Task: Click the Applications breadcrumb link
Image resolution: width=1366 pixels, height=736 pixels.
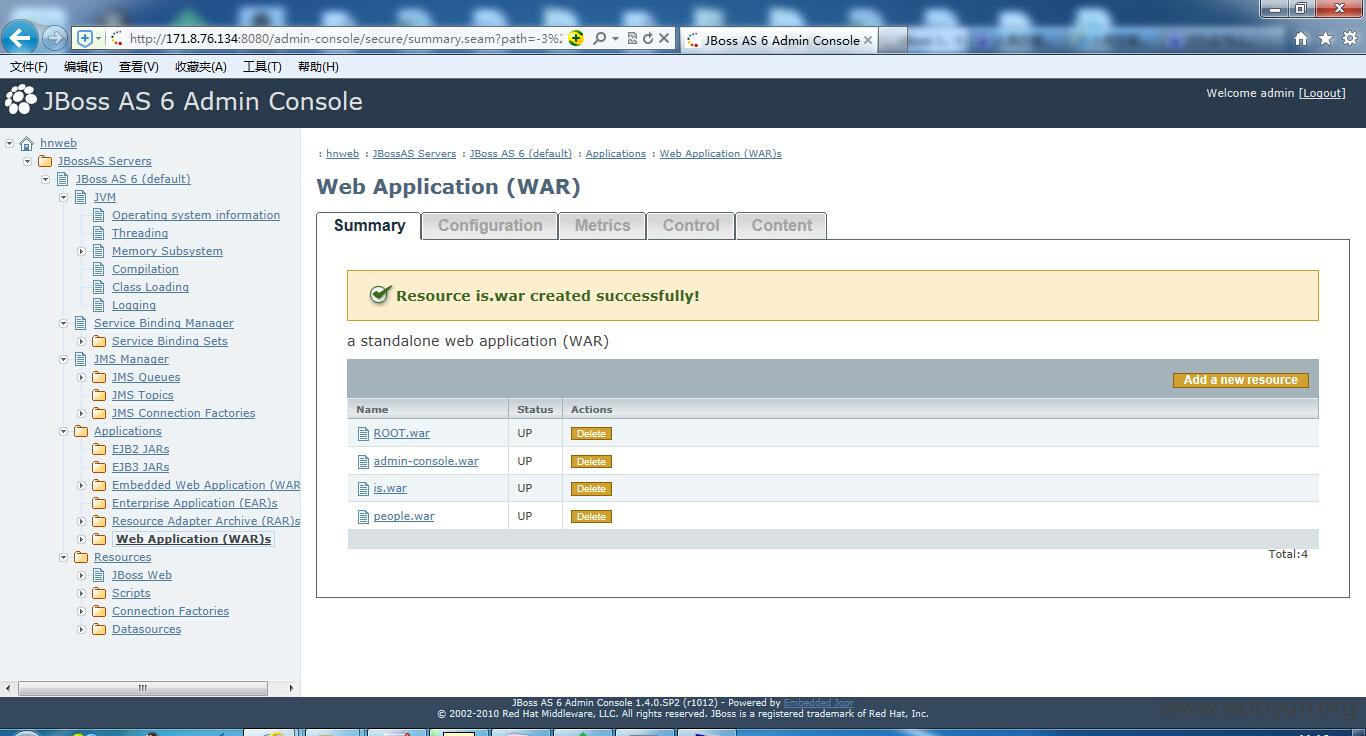Action: [x=616, y=154]
